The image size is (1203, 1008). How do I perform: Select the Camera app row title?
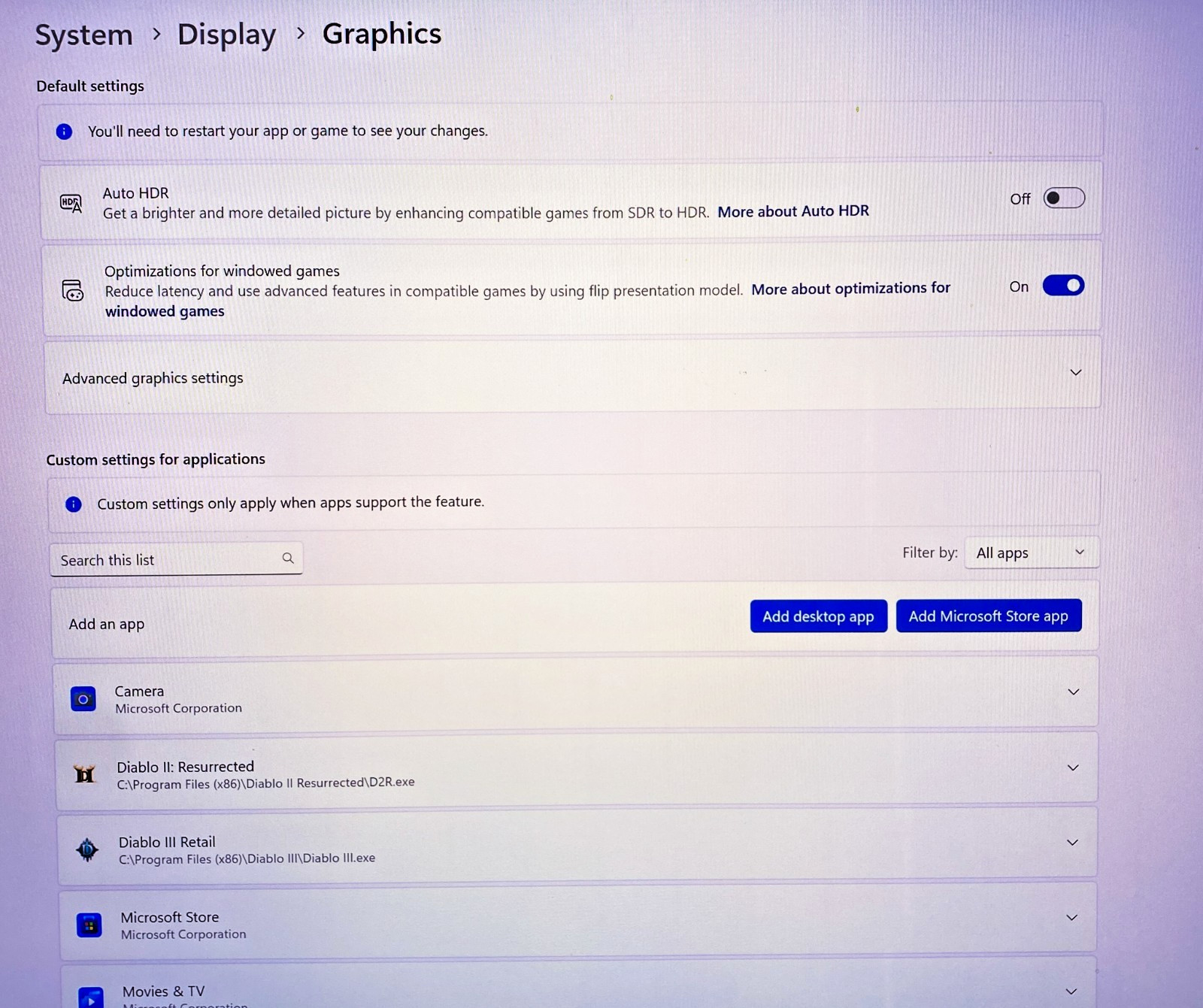click(x=139, y=691)
